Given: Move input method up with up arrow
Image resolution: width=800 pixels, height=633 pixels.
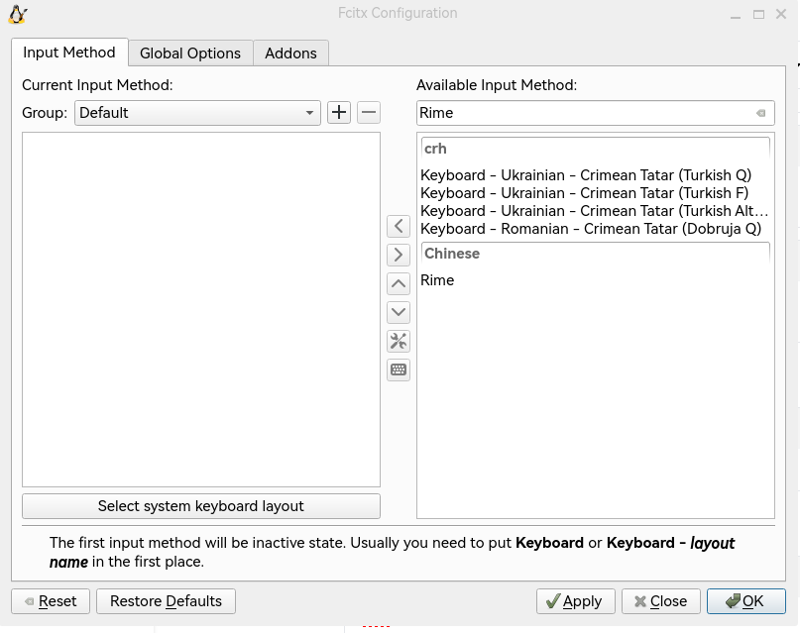Looking at the screenshot, I should tap(398, 284).
